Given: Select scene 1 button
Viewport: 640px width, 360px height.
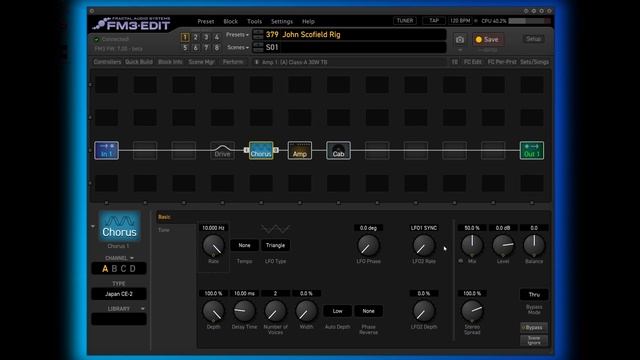Looking at the screenshot, I should tap(185, 37).
